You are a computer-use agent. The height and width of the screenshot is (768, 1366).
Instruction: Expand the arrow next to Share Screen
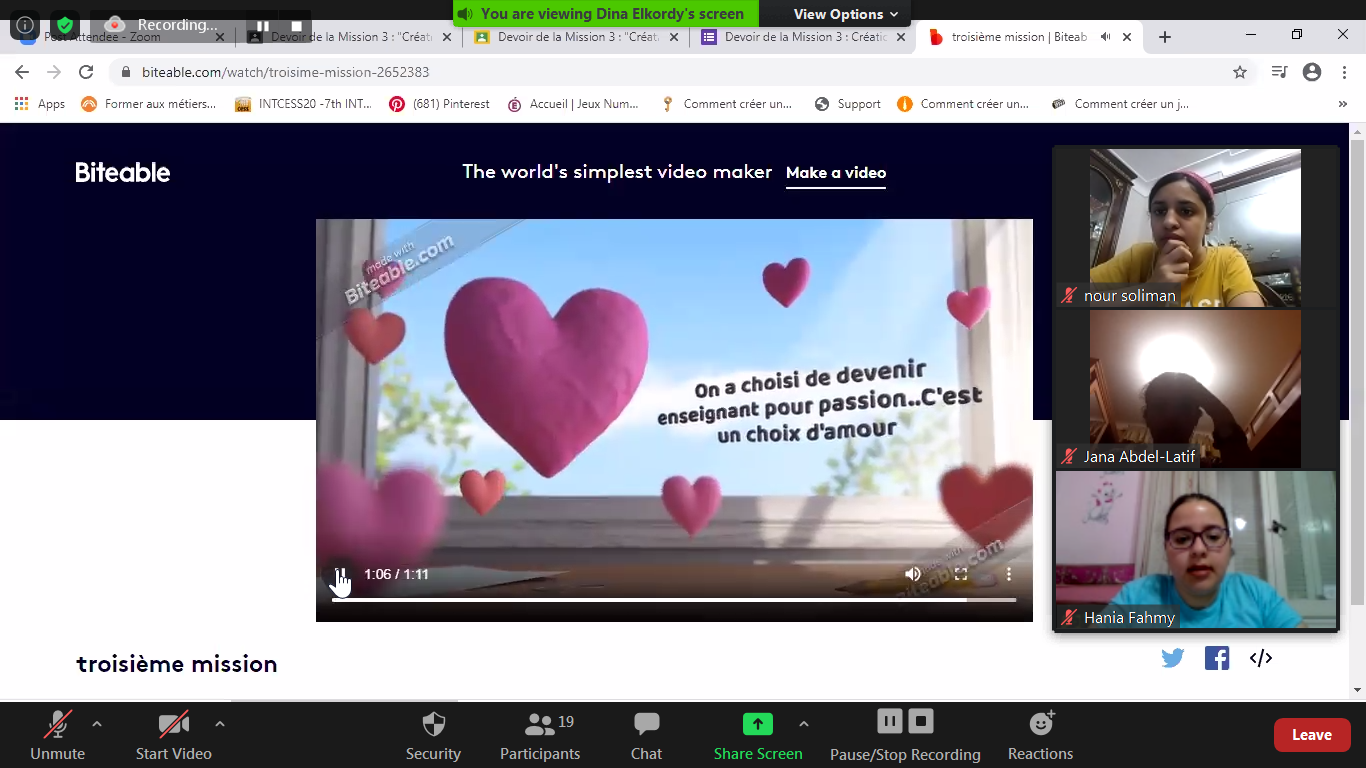pyautogui.click(x=804, y=724)
